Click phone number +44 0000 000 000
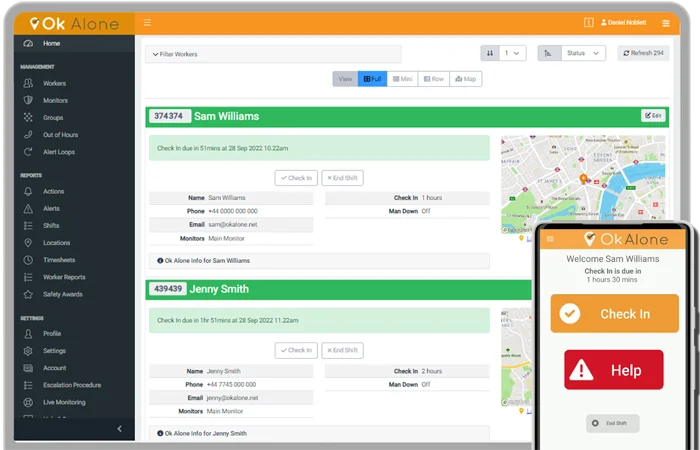The image size is (700, 450). pos(233,211)
